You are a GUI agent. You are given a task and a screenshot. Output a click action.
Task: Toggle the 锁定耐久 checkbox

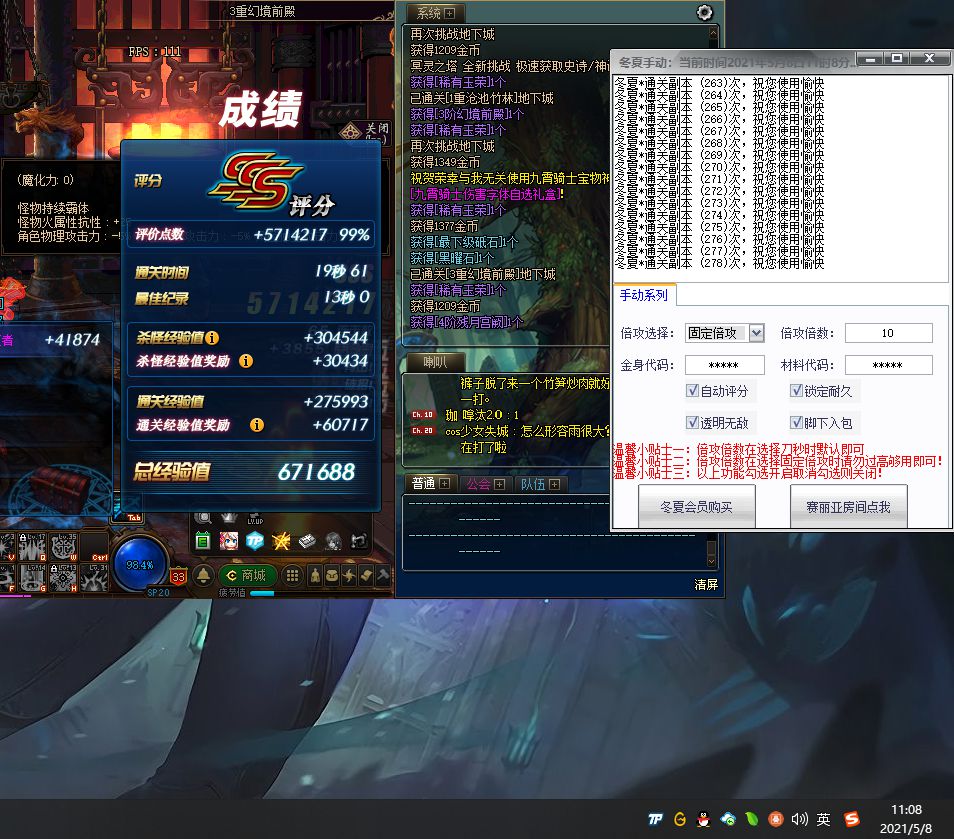point(796,391)
